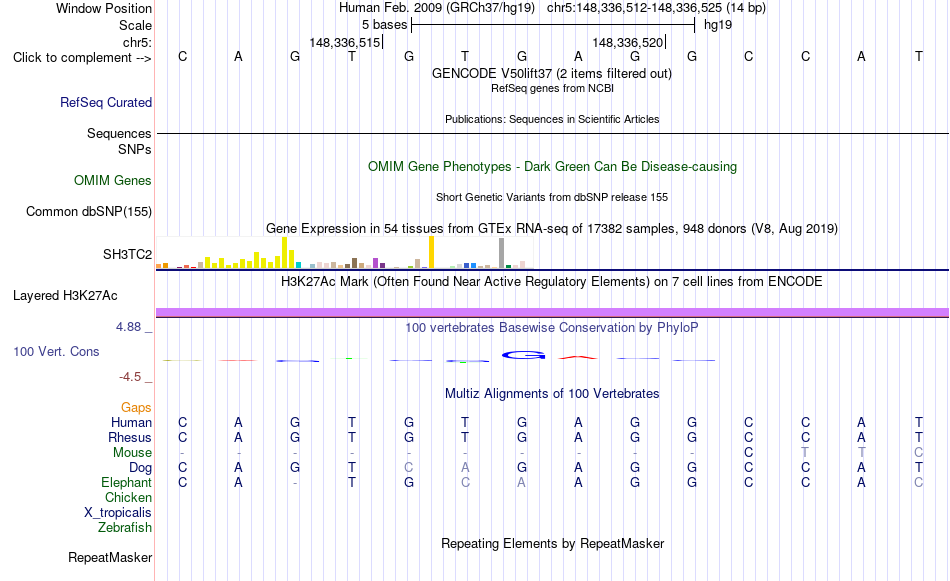Select the Zebrafish alignment row label
The image size is (950, 581).
pos(125,528)
